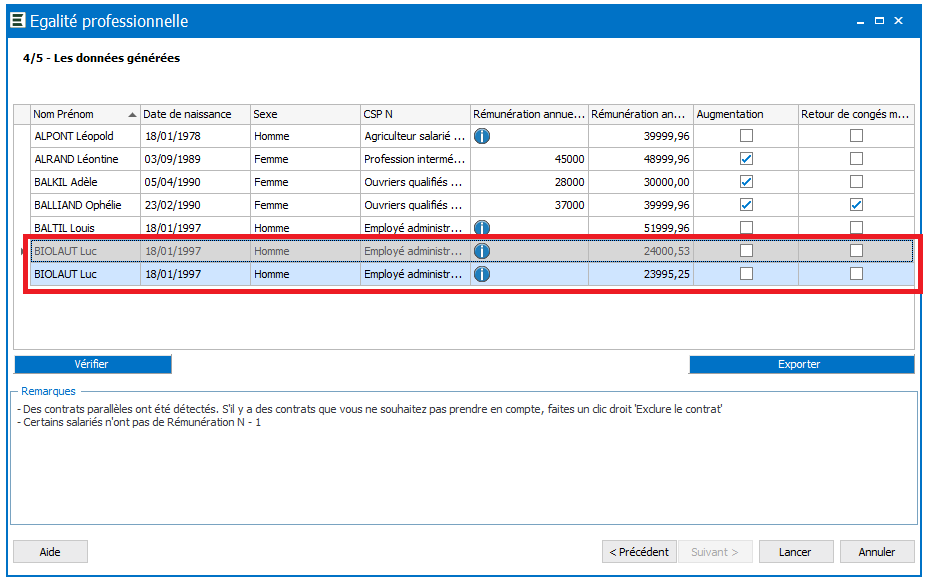Click the Exporter button
Viewport: 926px width, 583px height.
coord(801,364)
